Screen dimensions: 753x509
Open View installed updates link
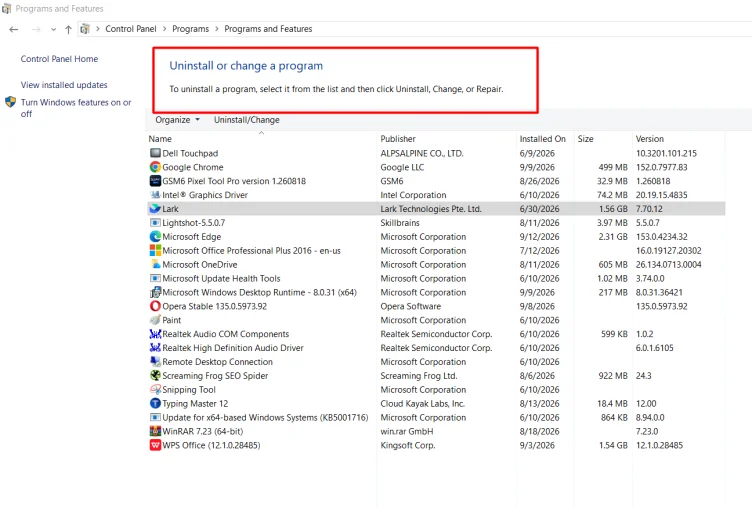point(64,85)
